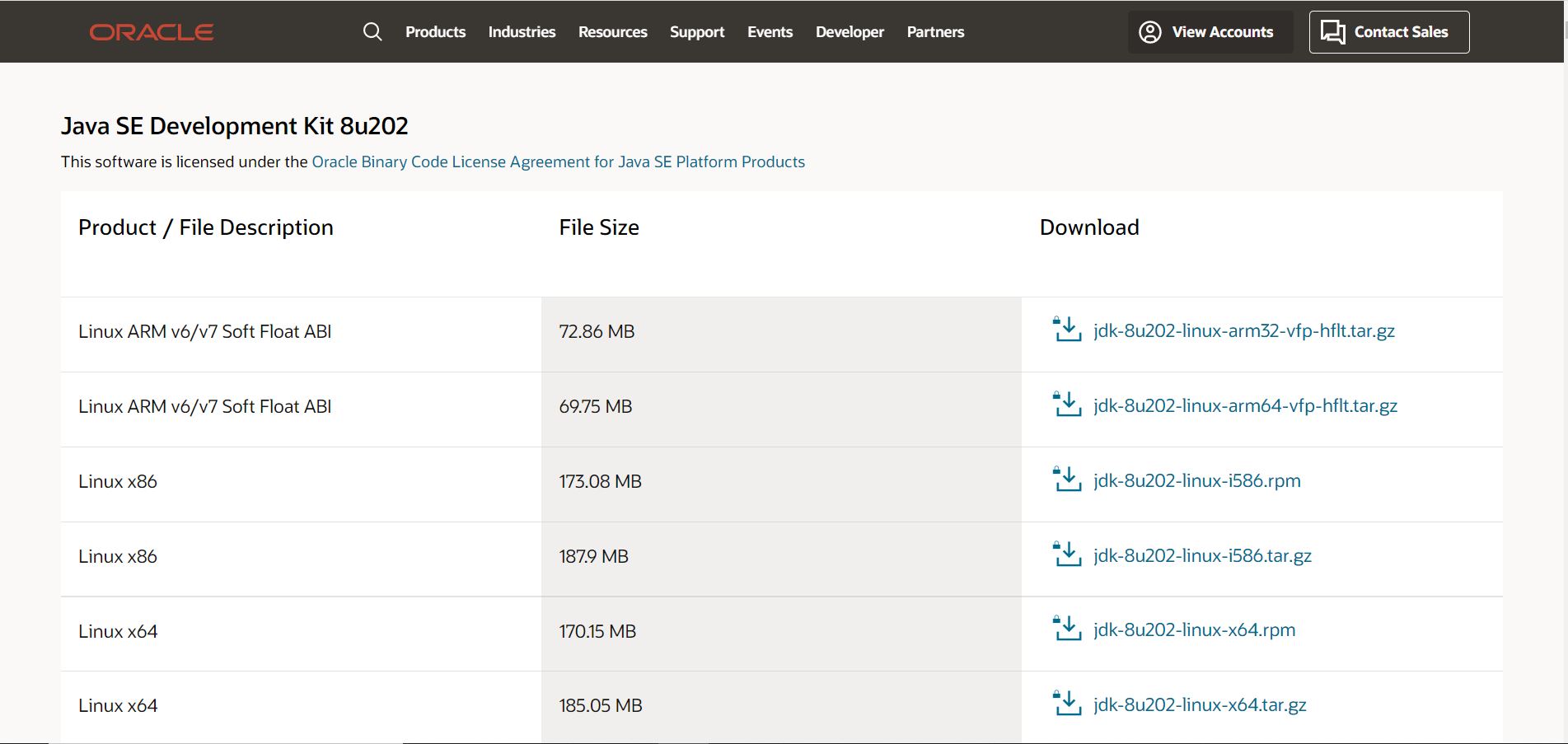Click the Oracle logo
Image resolution: width=1568 pixels, height=744 pixels.
click(x=152, y=32)
